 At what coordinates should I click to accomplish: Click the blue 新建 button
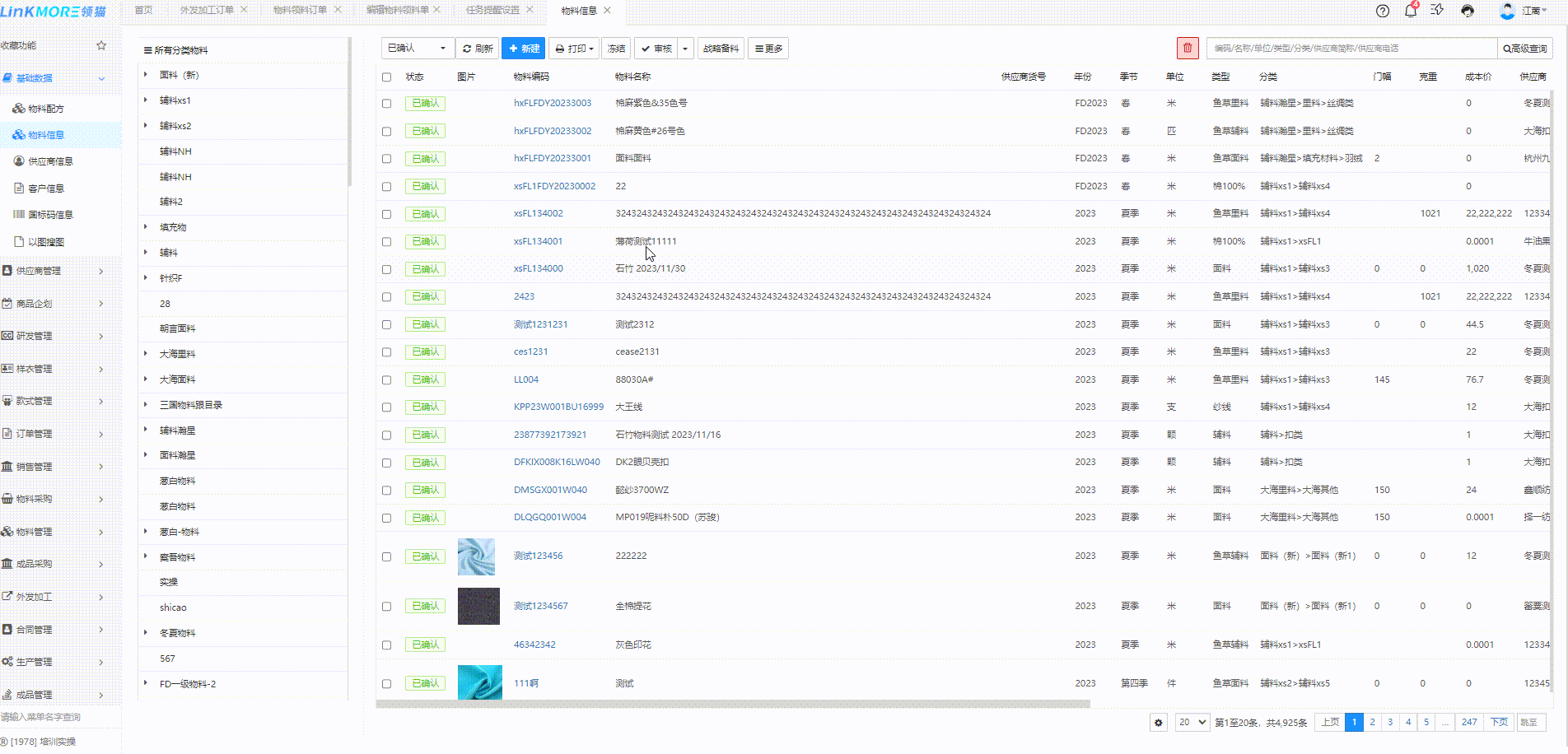point(523,49)
